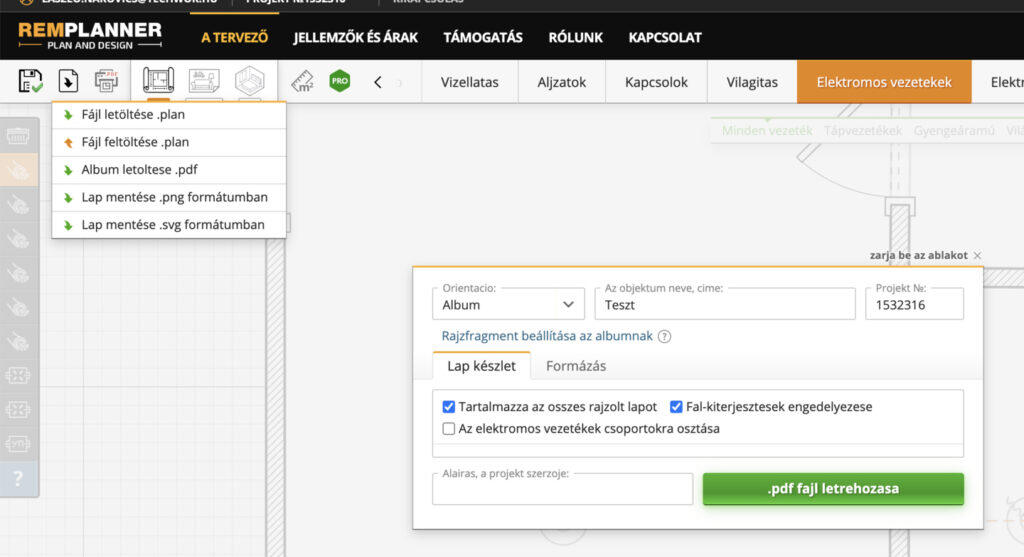
Task: Open 'JELLEMZŐK ÉS ÁRAK' navigation item
Action: [355, 37]
